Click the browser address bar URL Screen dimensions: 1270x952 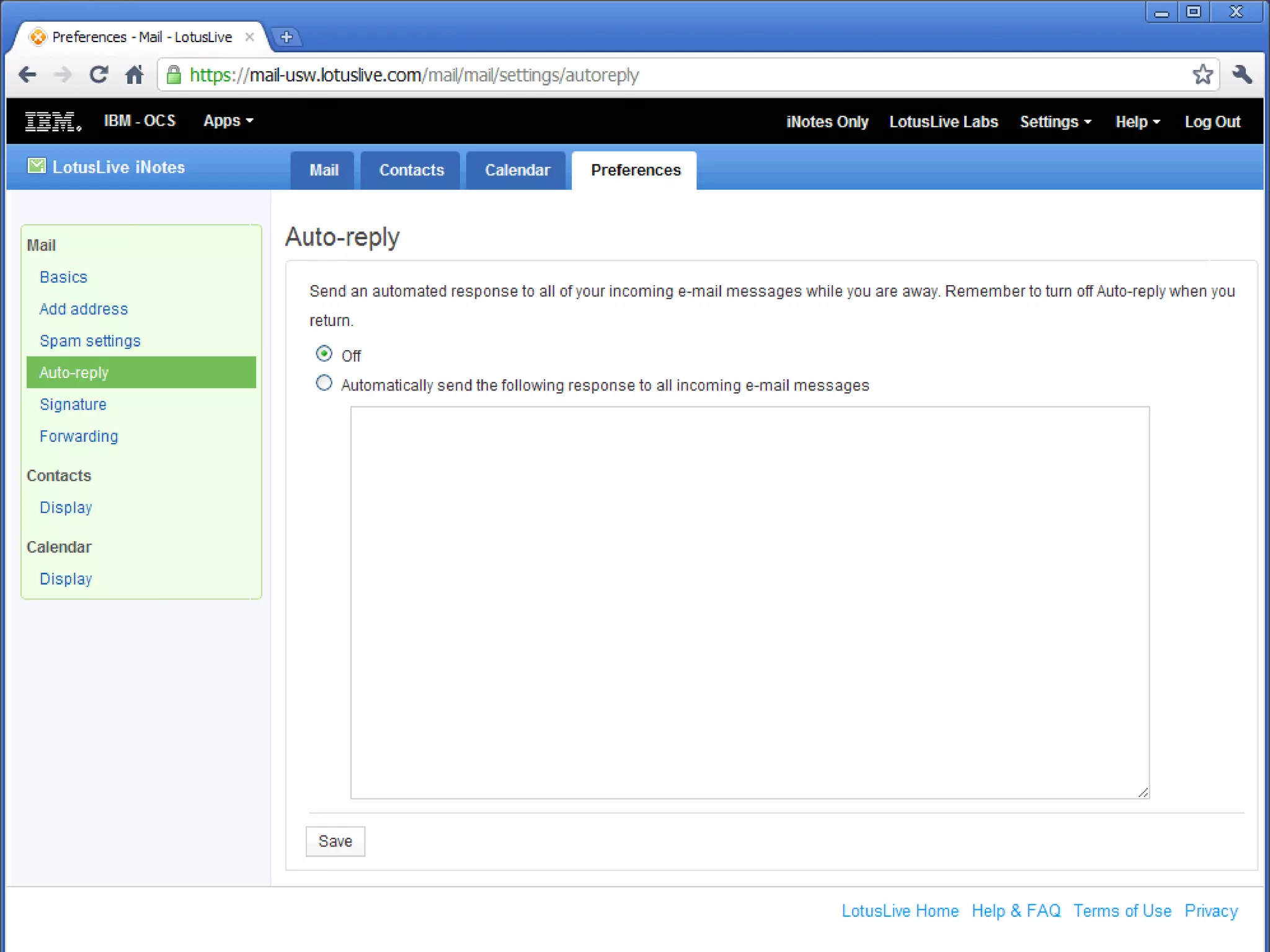coord(414,75)
